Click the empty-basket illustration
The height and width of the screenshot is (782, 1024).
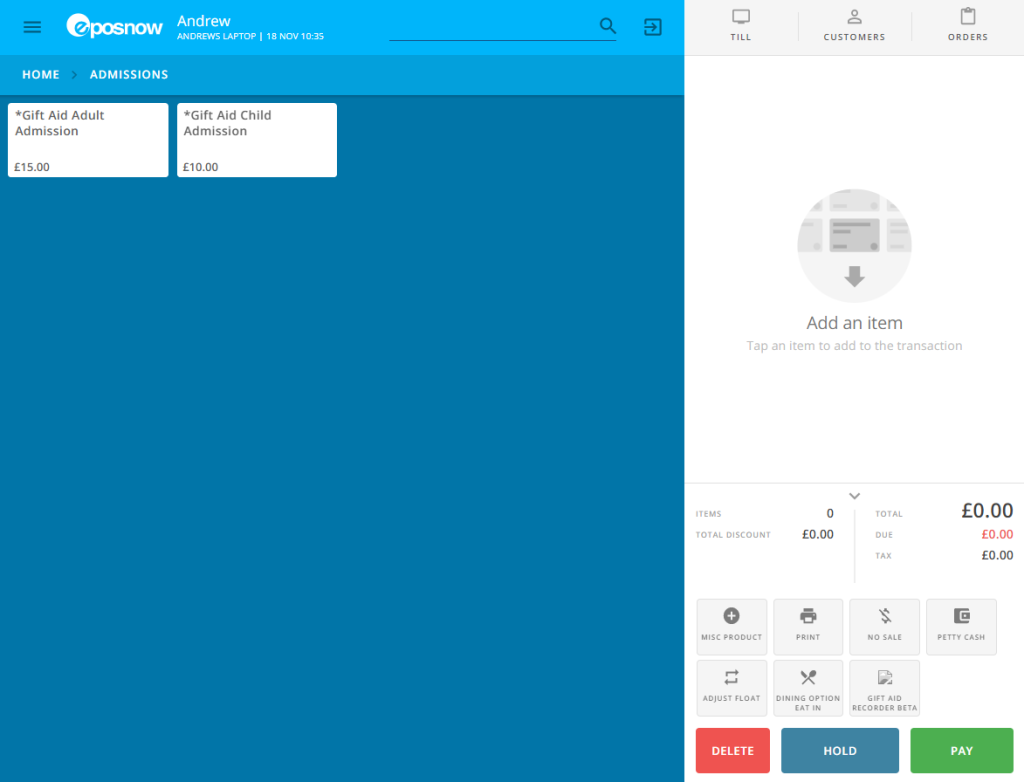click(x=854, y=246)
